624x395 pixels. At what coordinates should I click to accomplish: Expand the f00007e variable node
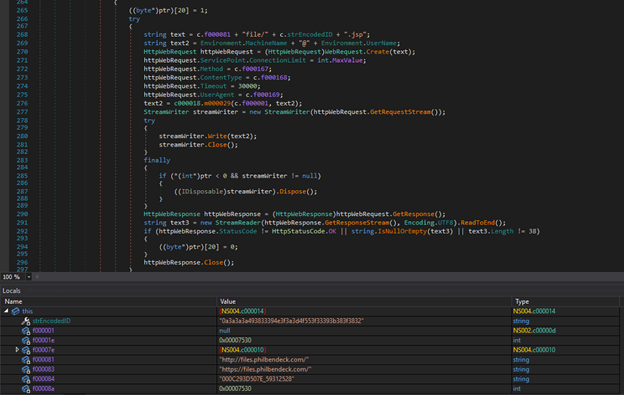17,350
